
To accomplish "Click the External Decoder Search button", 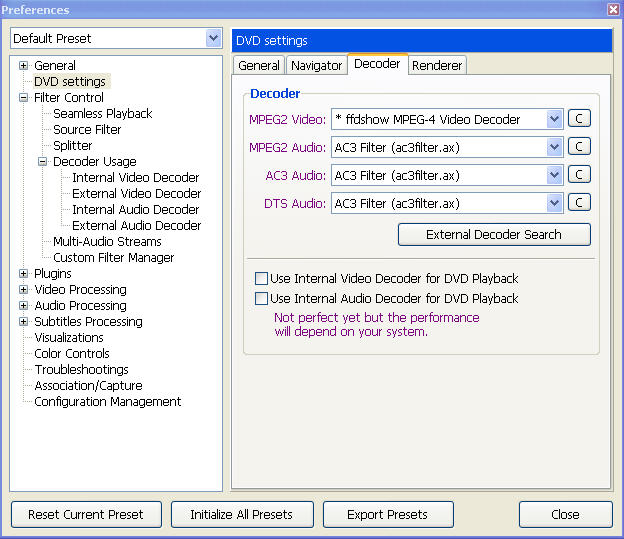I will [x=494, y=235].
